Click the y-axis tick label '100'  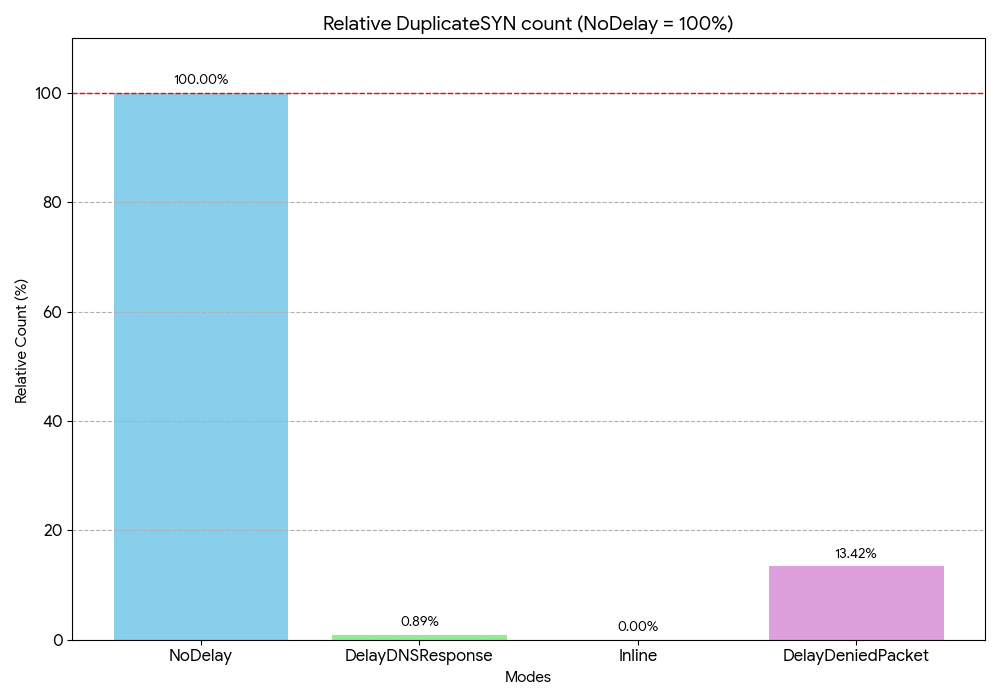point(49,94)
